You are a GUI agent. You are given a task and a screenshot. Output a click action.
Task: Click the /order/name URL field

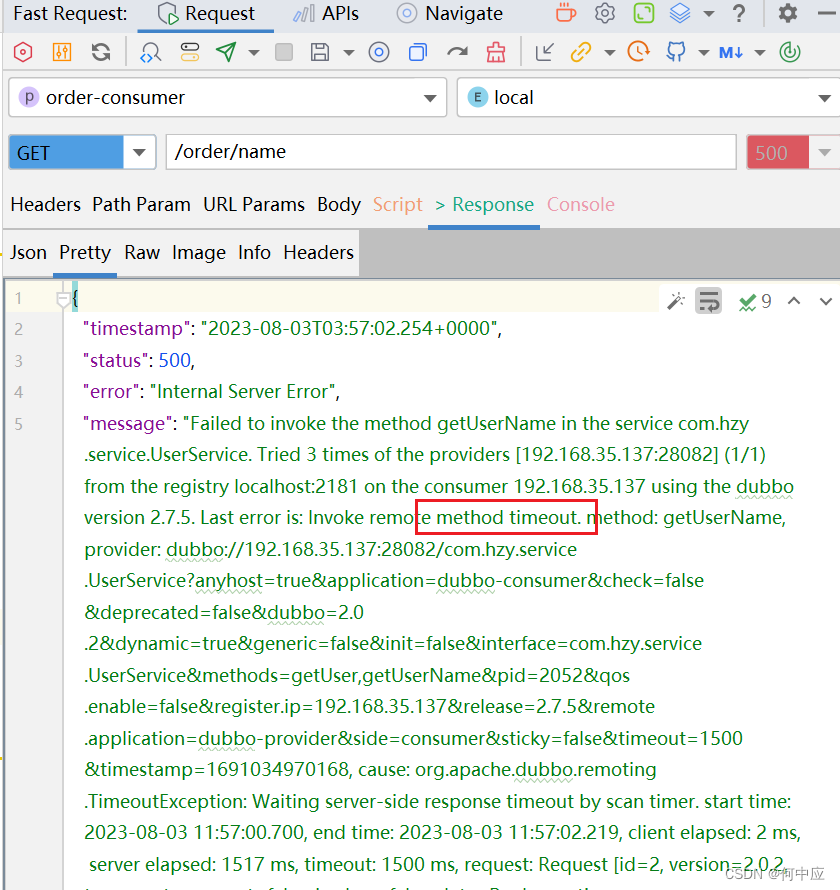coord(451,152)
